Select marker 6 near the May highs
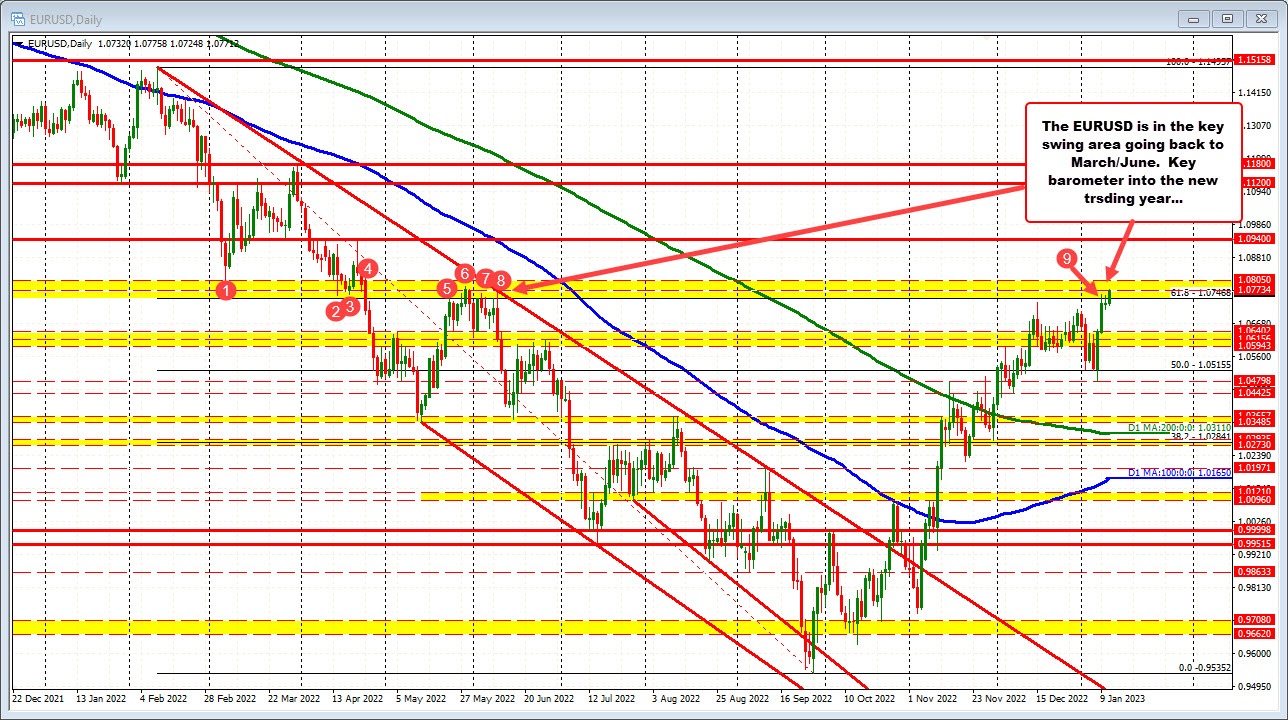Image resolution: width=1288 pixels, height=720 pixels. click(463, 272)
